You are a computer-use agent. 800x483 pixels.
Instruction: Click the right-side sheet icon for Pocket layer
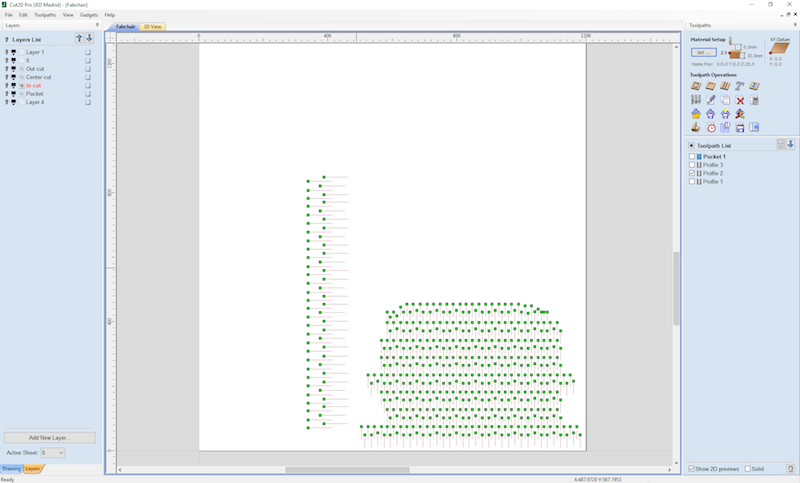click(x=88, y=94)
